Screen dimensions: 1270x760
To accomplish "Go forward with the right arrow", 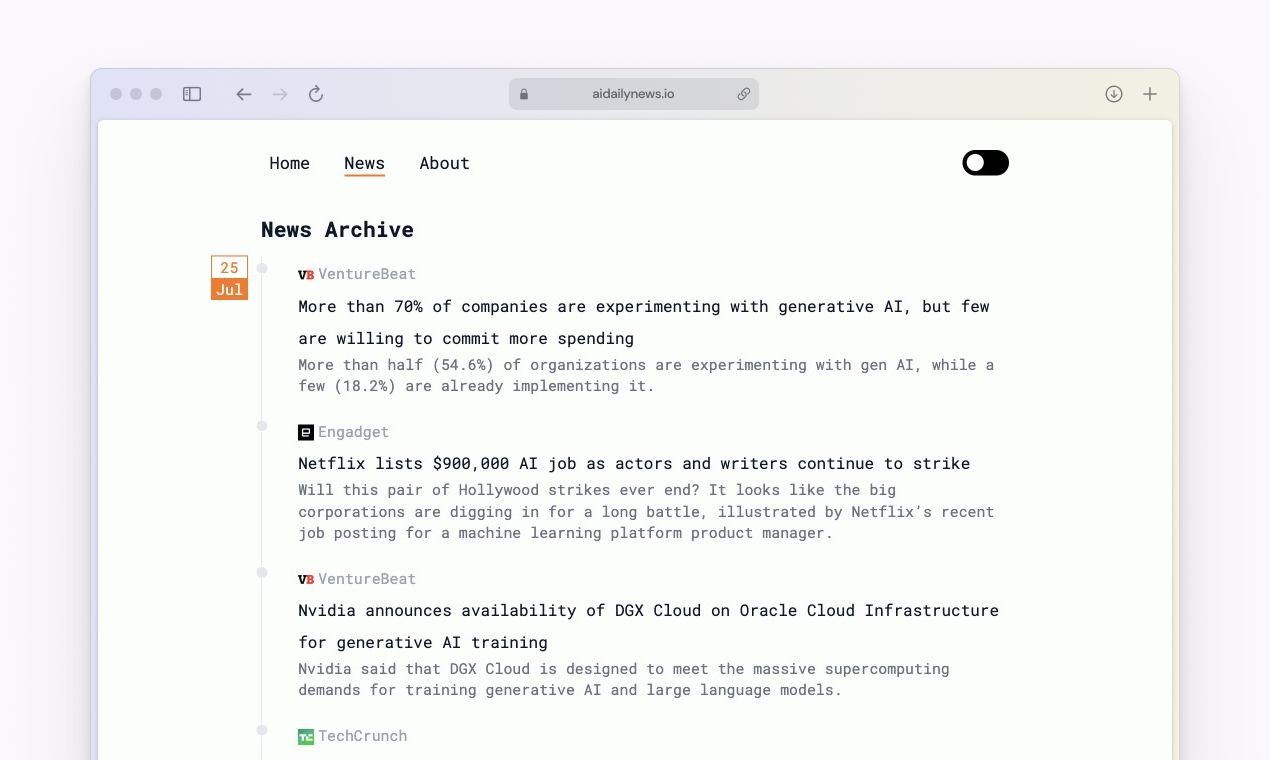I will 280,94.
